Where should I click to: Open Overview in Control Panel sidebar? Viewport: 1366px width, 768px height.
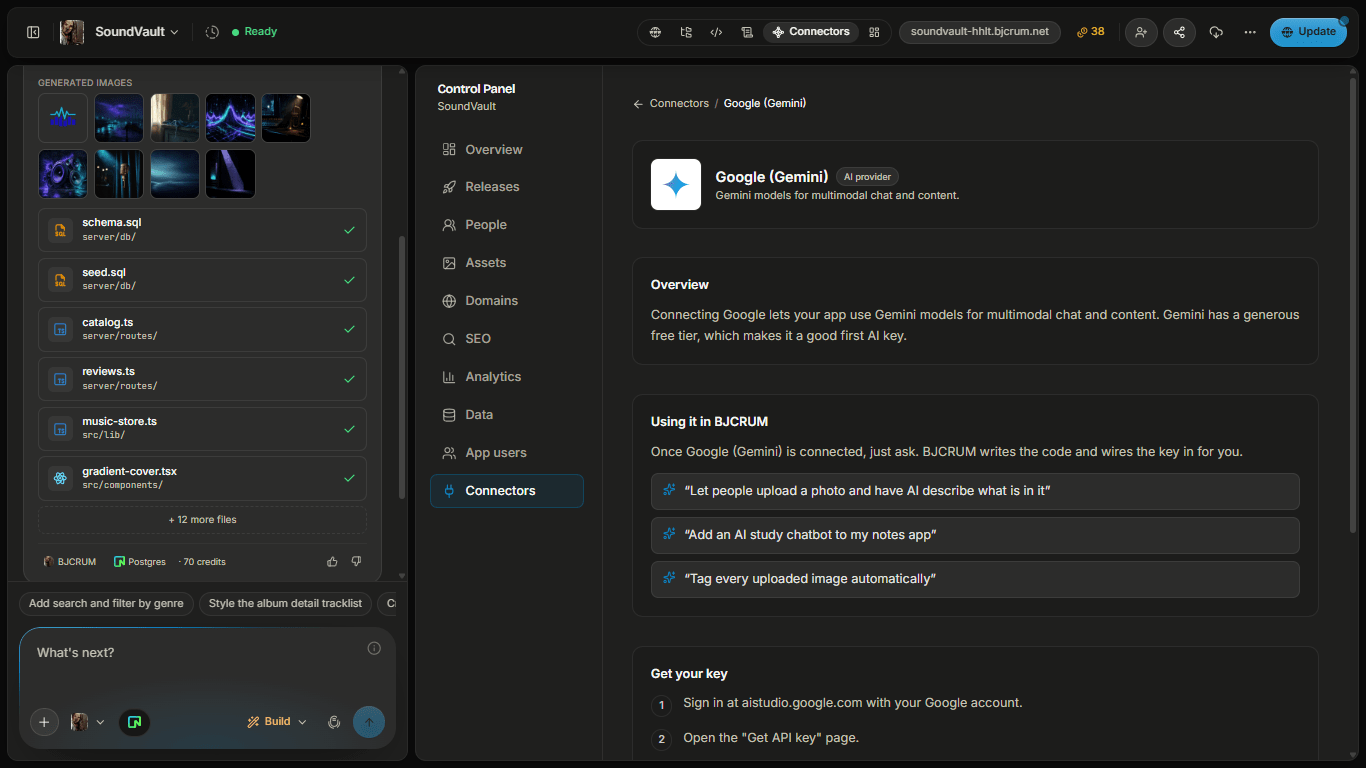(507, 150)
